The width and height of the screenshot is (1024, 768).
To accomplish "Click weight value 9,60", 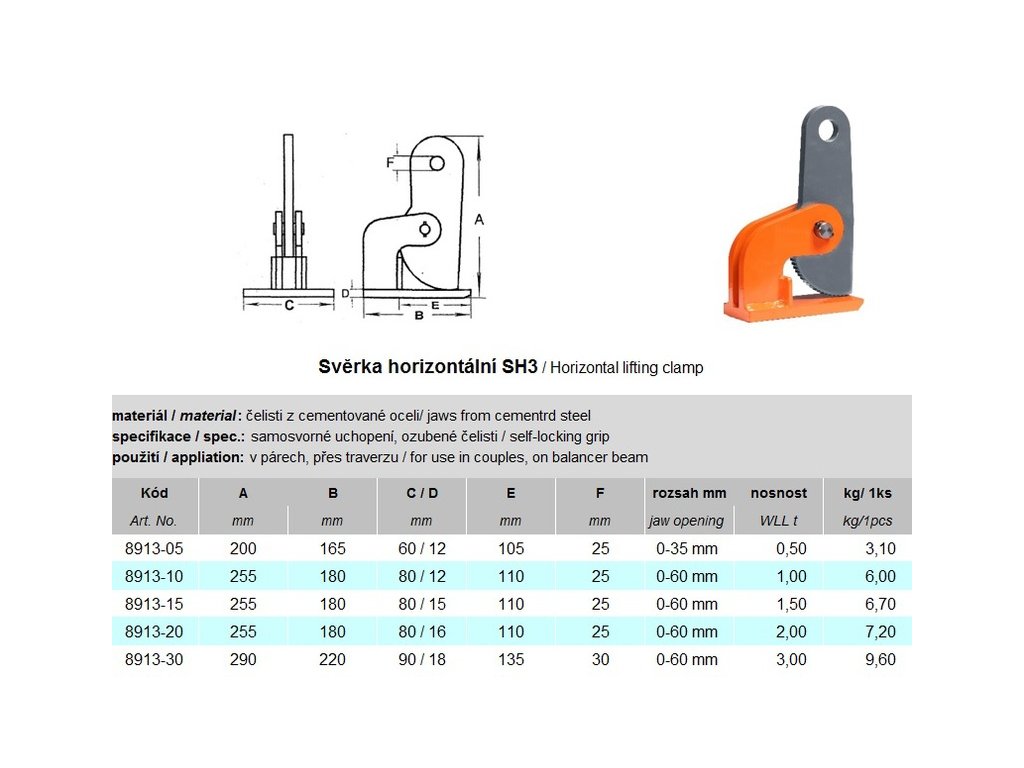I will click(880, 660).
